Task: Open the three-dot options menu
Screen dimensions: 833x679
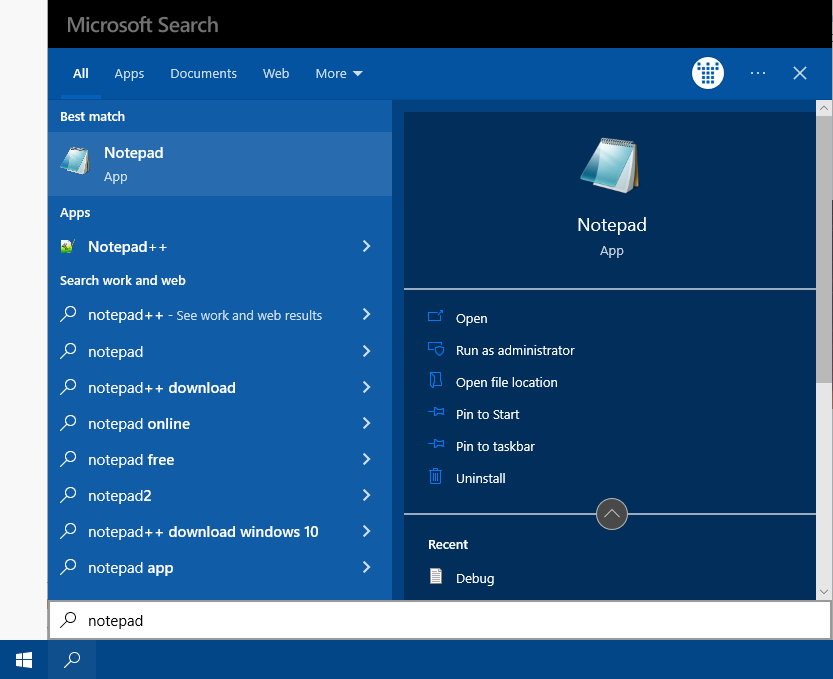Action: 758,73
